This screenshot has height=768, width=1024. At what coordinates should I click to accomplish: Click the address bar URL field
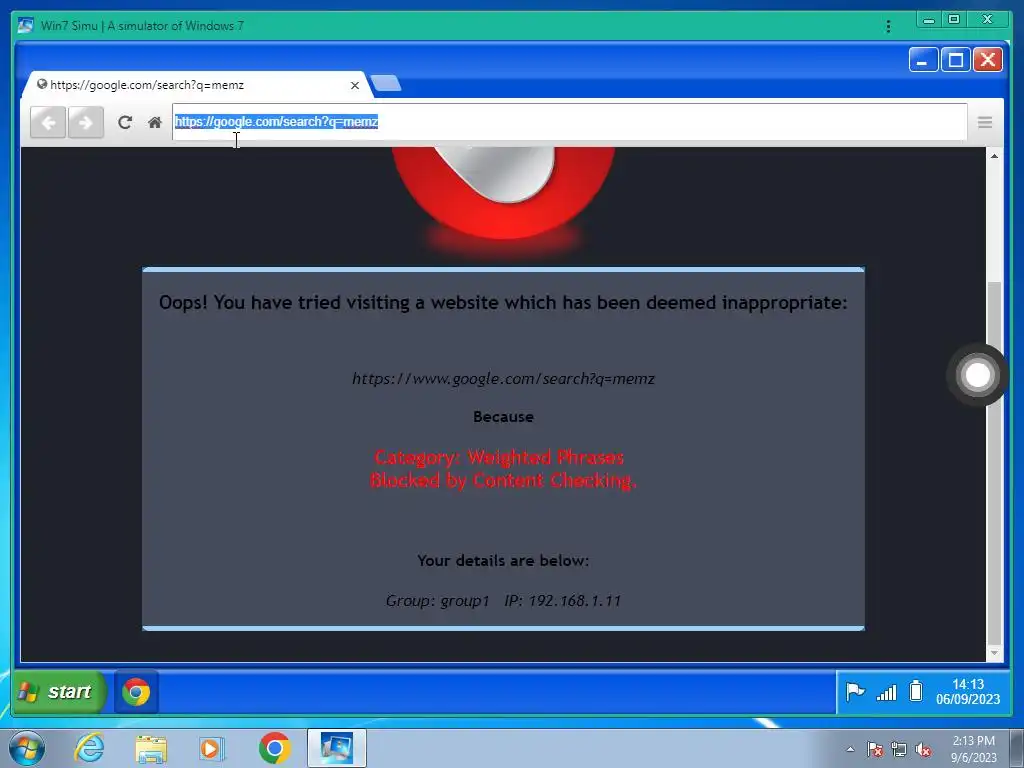click(569, 121)
